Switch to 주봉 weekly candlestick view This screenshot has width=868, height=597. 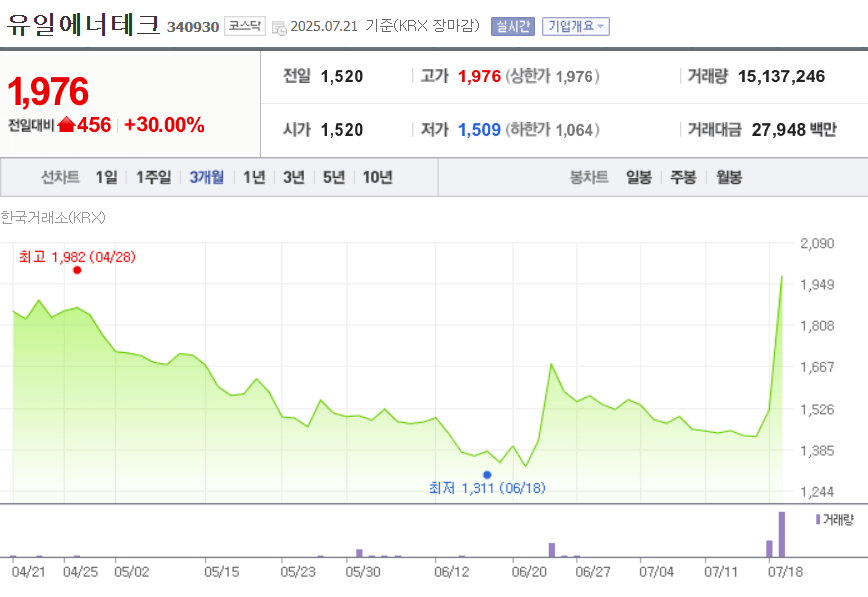coord(684,176)
